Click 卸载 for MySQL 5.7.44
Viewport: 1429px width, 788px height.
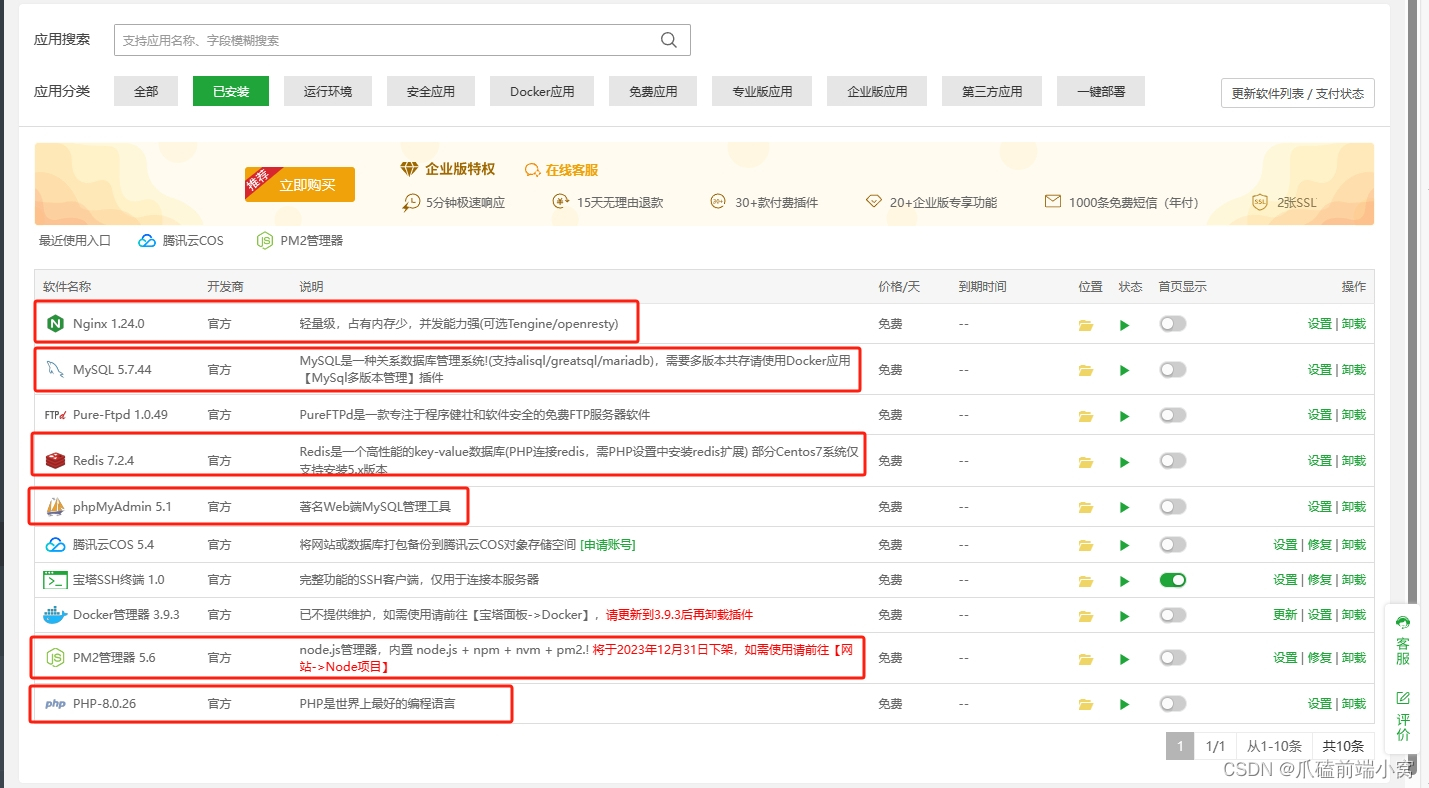point(1354,369)
